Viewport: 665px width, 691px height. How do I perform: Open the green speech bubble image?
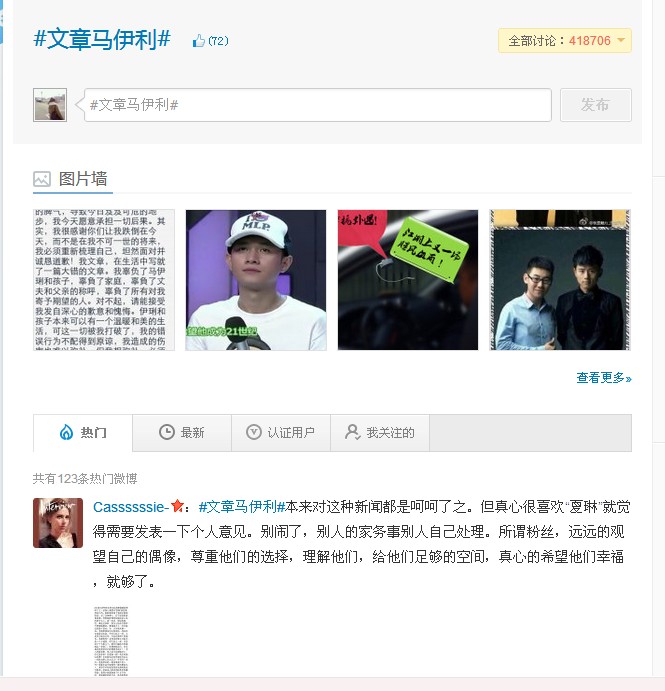(408, 280)
